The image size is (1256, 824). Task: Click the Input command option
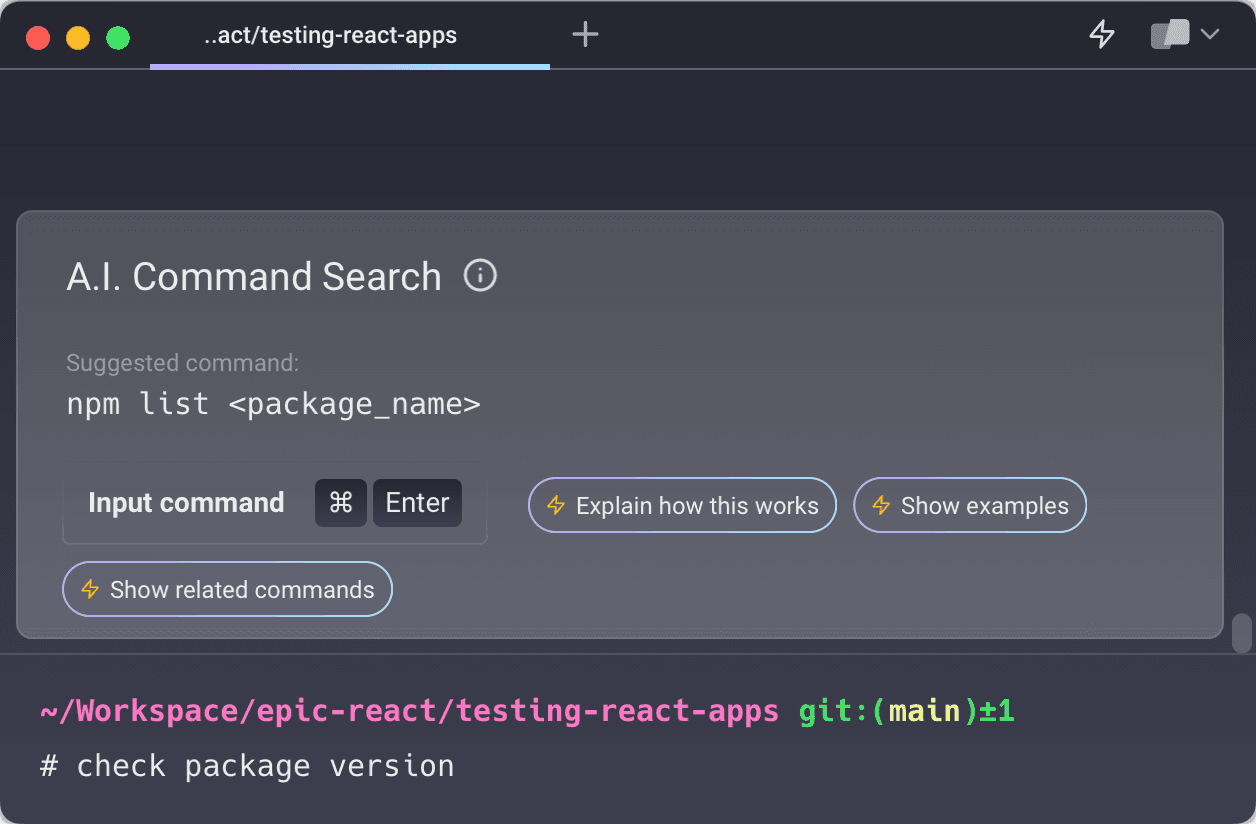pos(186,503)
